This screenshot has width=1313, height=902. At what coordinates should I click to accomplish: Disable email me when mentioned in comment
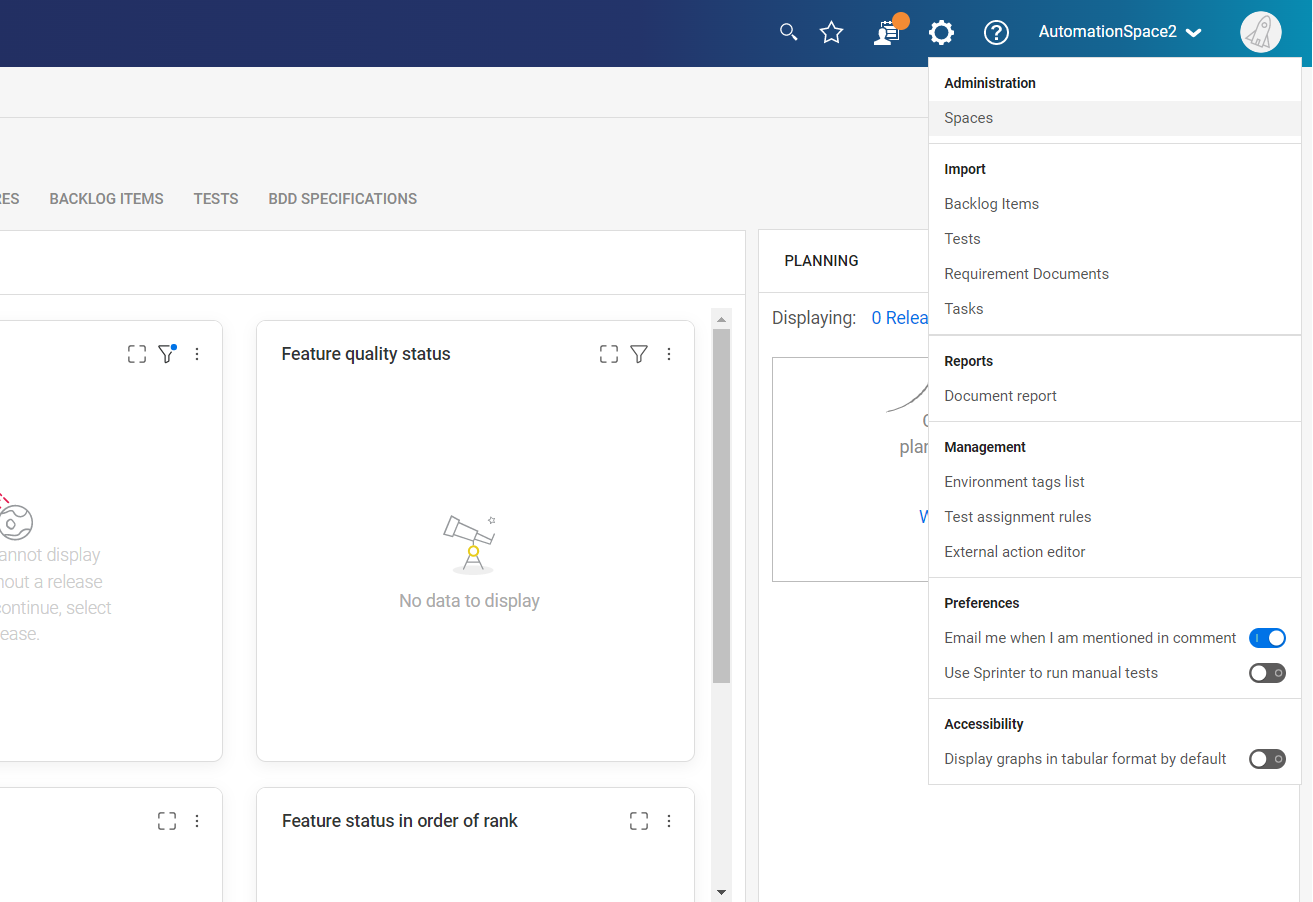1266,638
